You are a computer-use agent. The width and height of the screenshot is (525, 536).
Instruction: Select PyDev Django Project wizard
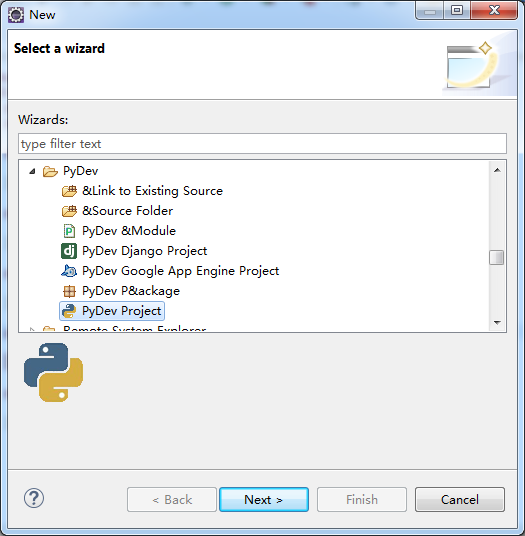point(145,251)
